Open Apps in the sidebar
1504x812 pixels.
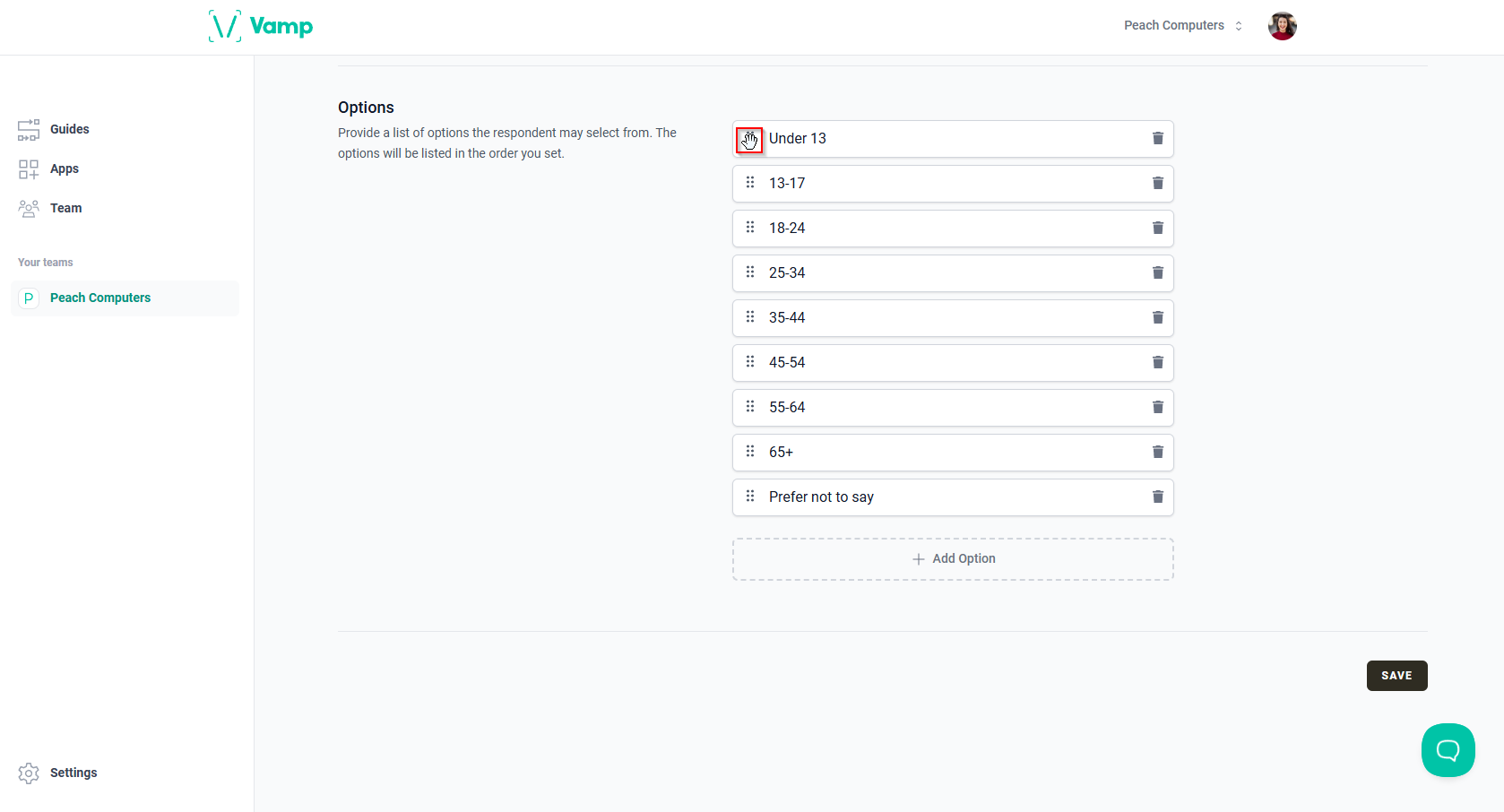point(48,168)
